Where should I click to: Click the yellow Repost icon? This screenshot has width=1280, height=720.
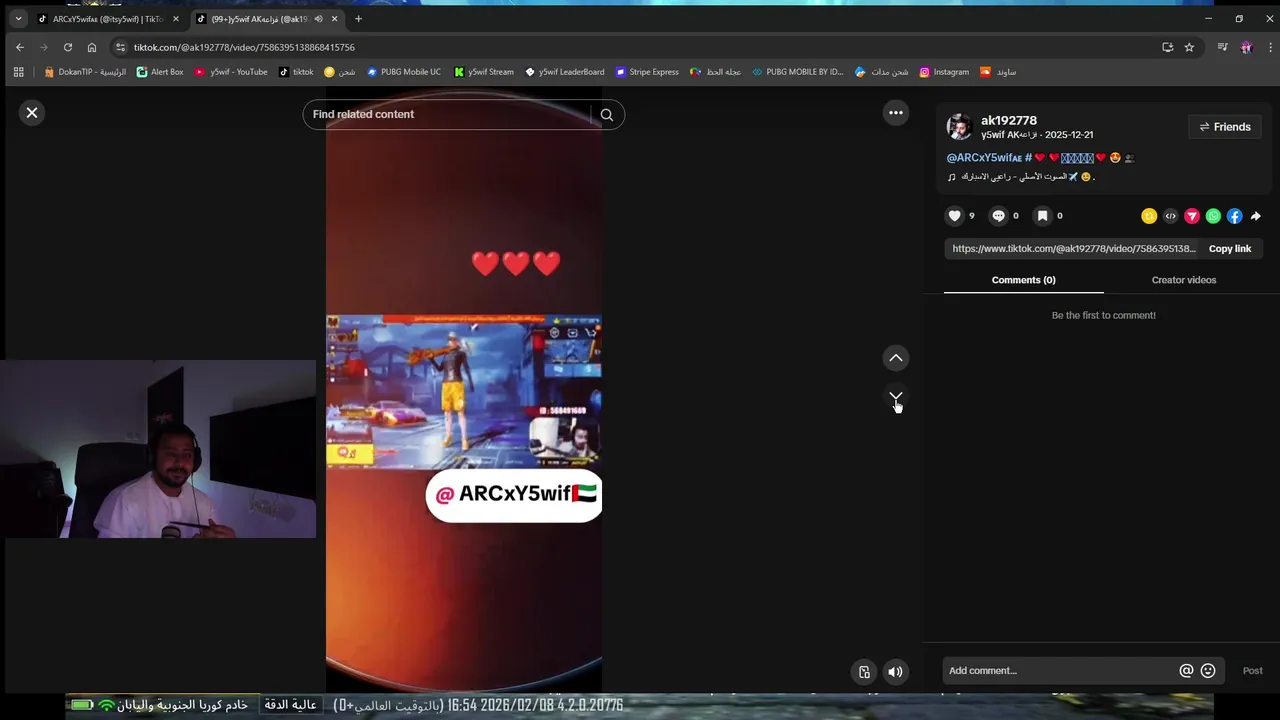tap(1149, 216)
